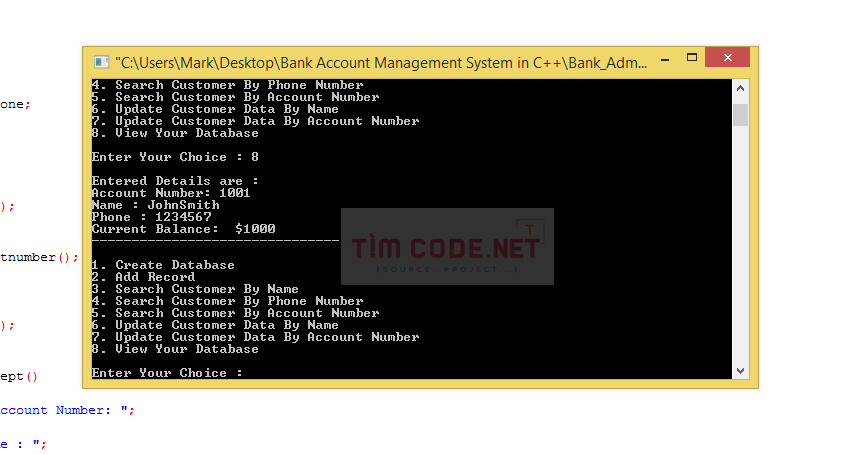
Task: Click lower "5. Search Customer By Account Number"
Action: tap(235, 313)
